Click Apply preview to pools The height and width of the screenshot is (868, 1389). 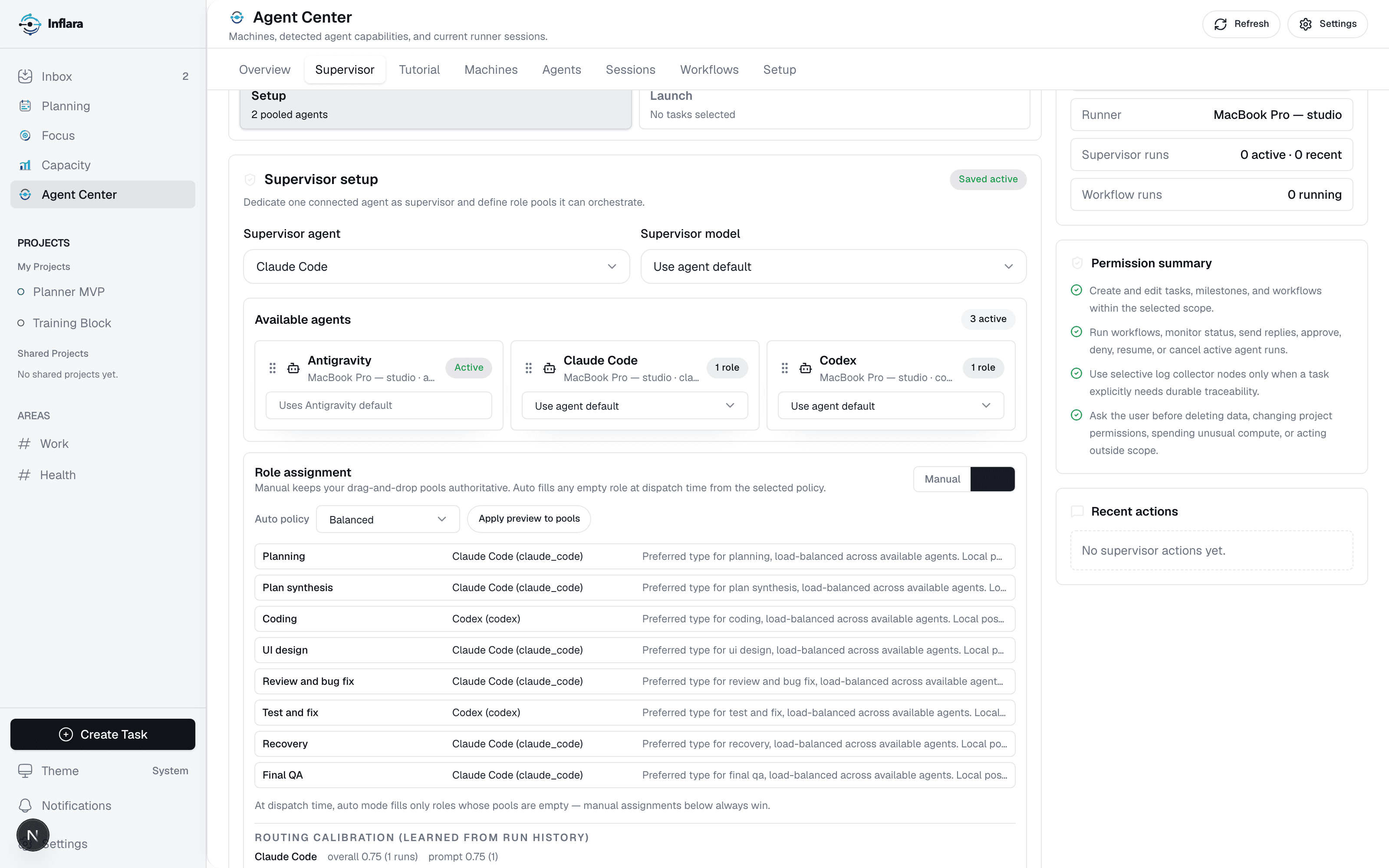tap(529, 518)
